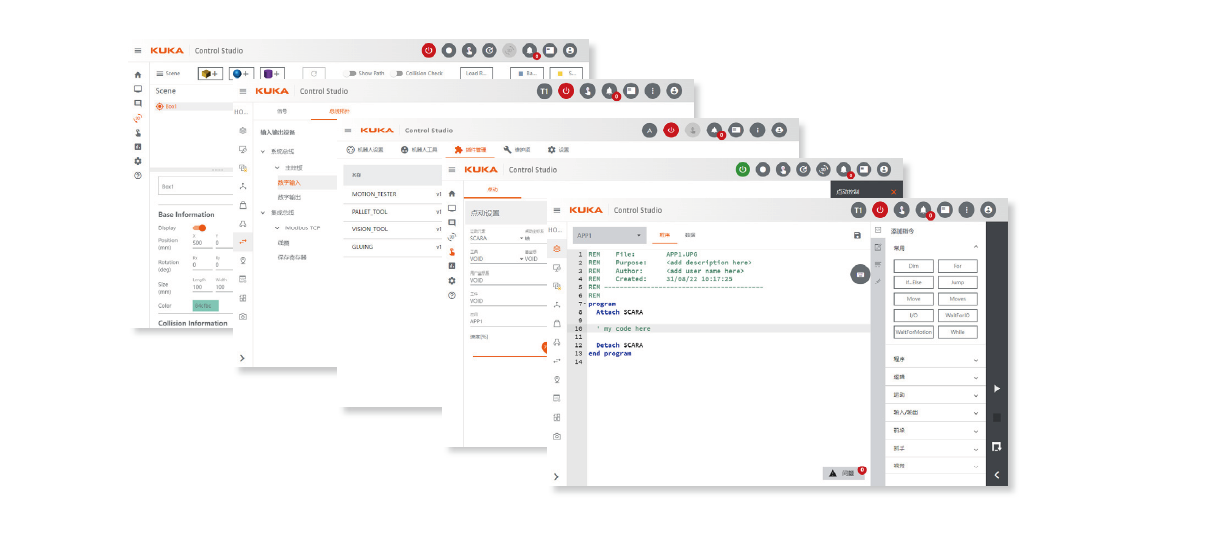Open the APP1 program dropdown
Viewport: 1208px width, 537px height.
click(x=610, y=235)
